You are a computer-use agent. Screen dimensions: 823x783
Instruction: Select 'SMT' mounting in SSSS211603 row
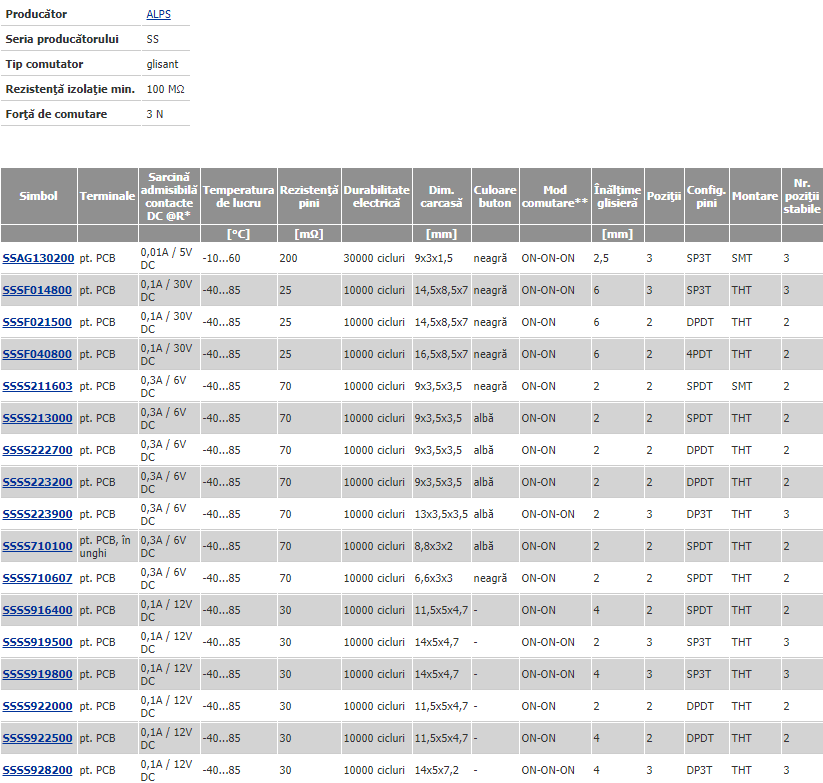[x=742, y=386]
